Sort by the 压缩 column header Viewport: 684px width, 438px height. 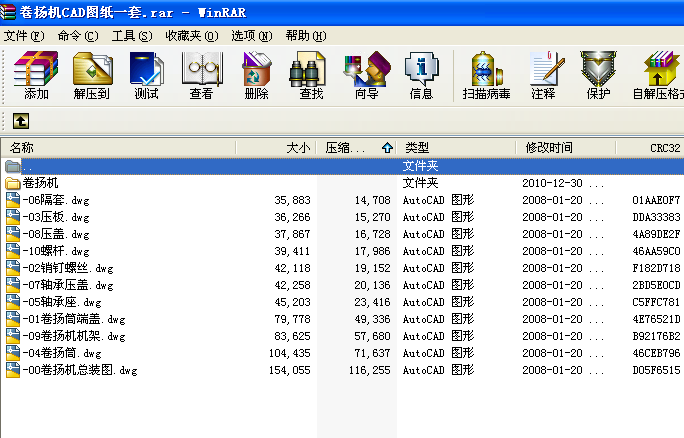click(356, 148)
